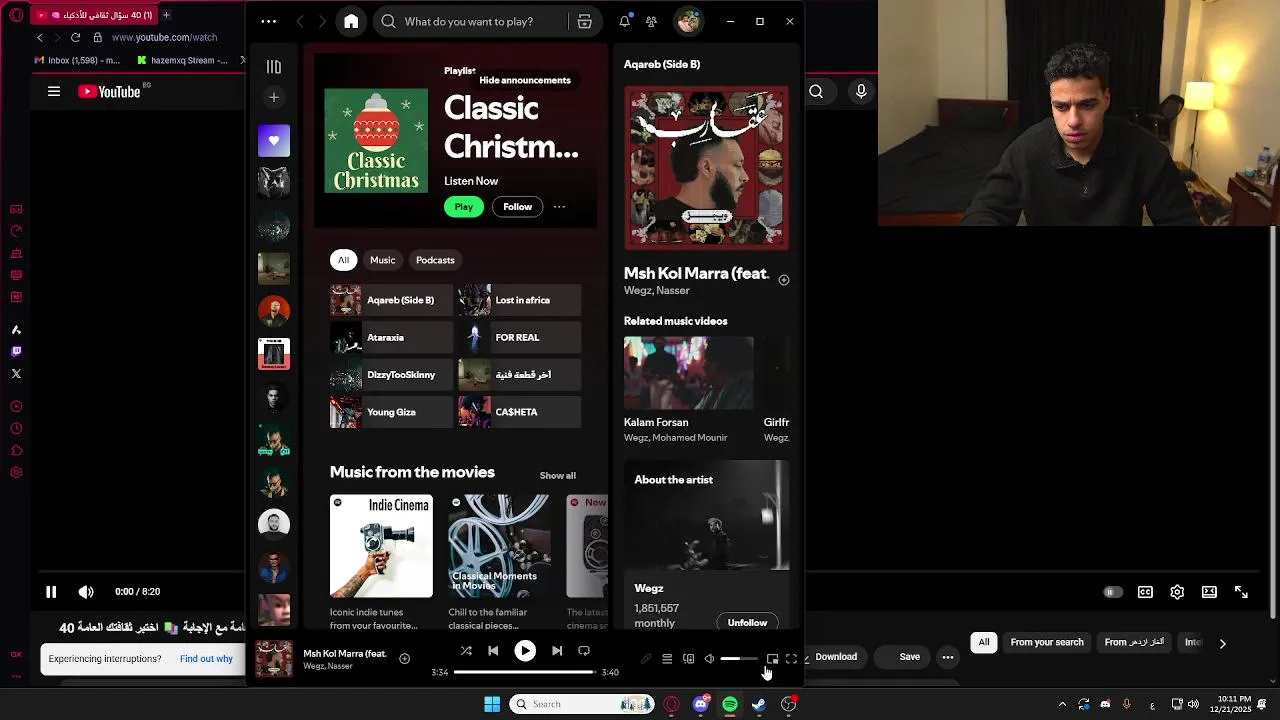Adjust the Spotify volume slider
Viewport: 1280px width, 720px height.
[x=739, y=659]
